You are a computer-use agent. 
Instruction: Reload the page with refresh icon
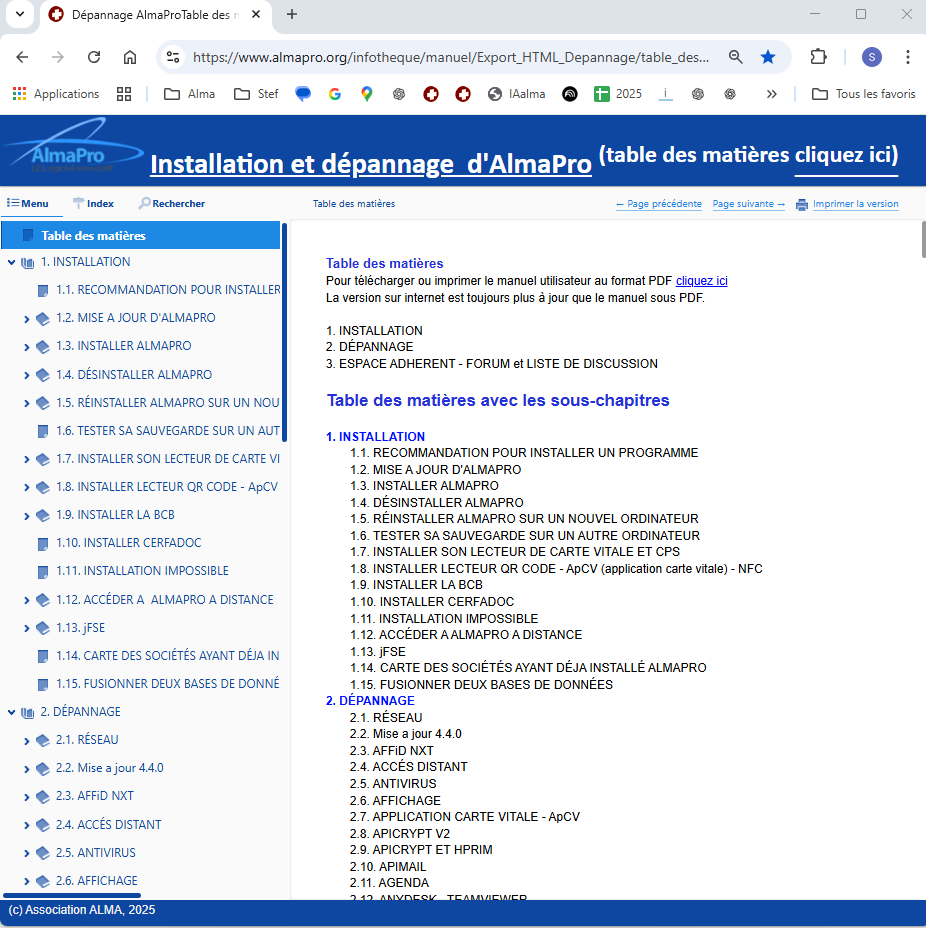[x=94, y=57]
